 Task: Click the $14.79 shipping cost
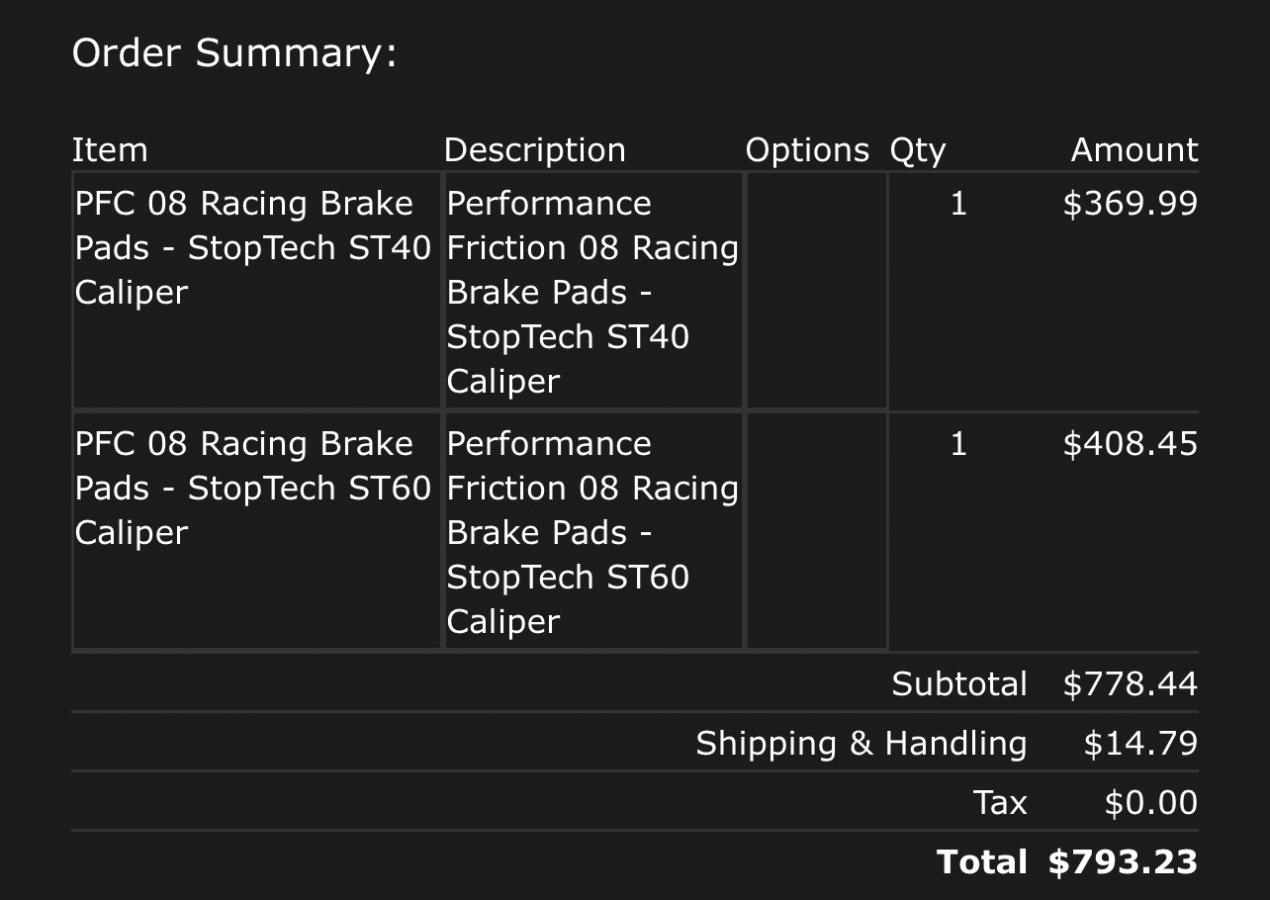click(x=1140, y=743)
